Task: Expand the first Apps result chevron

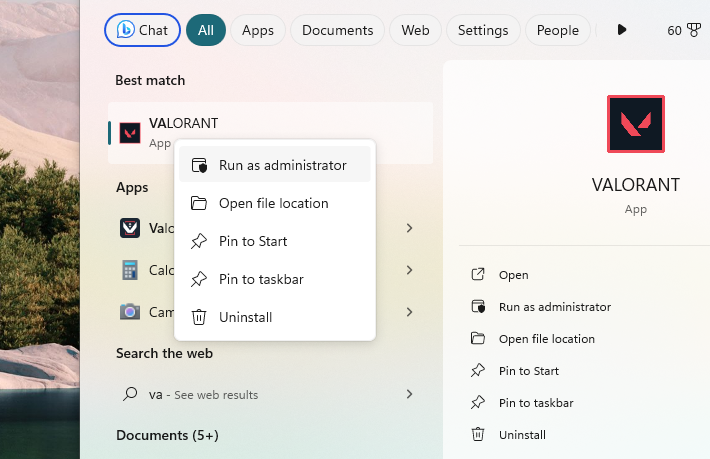Action: tap(409, 228)
